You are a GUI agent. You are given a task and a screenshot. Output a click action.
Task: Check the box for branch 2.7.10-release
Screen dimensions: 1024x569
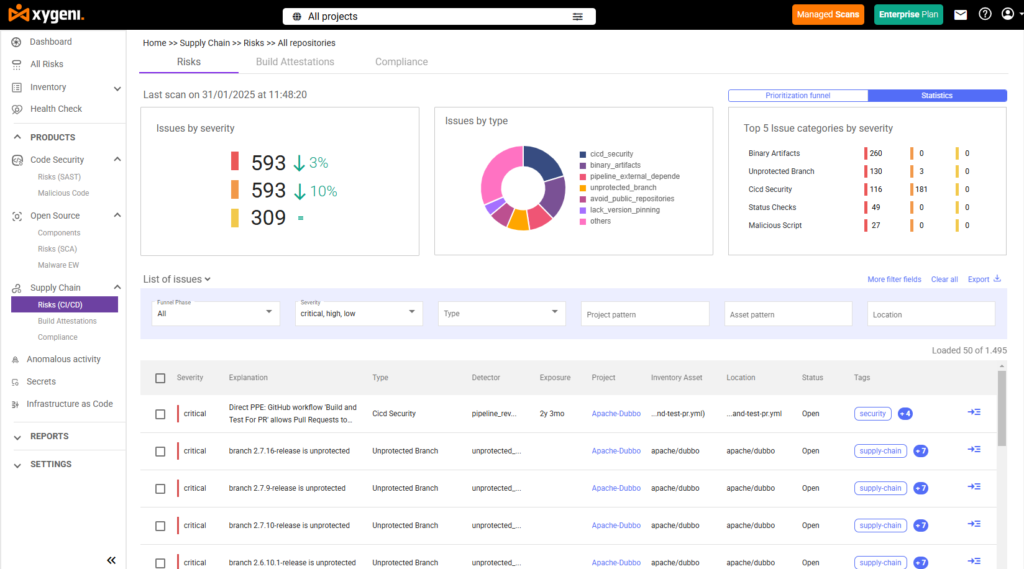(x=160, y=526)
